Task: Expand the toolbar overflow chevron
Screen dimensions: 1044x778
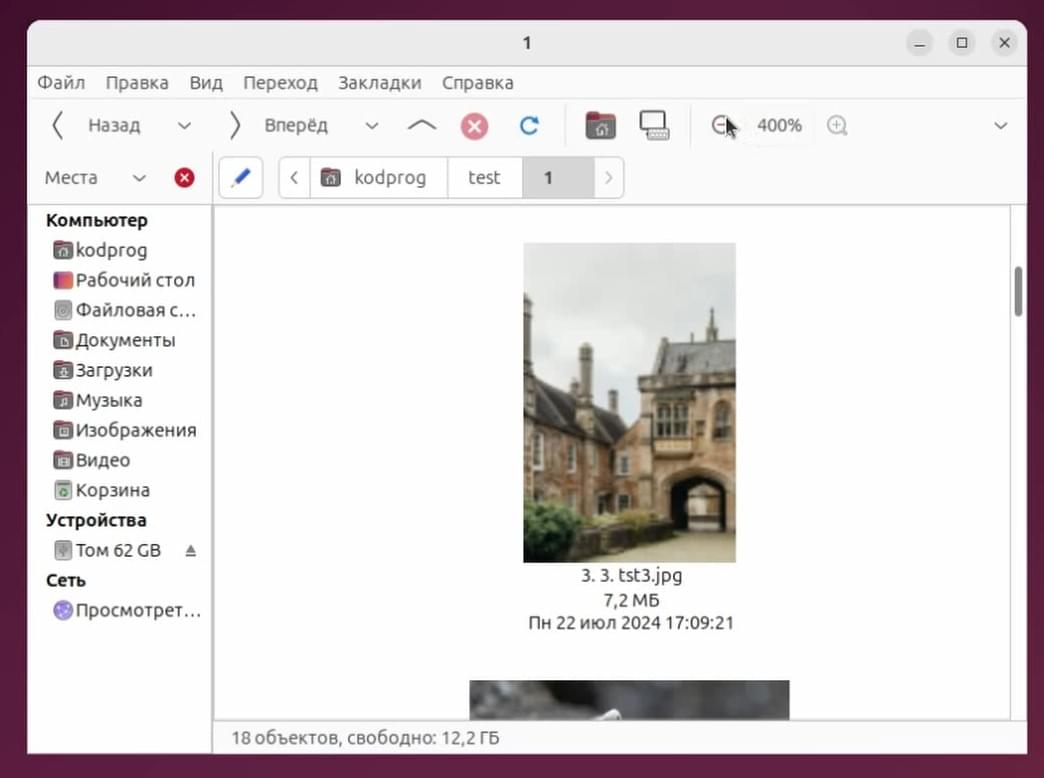Action: (1001, 125)
